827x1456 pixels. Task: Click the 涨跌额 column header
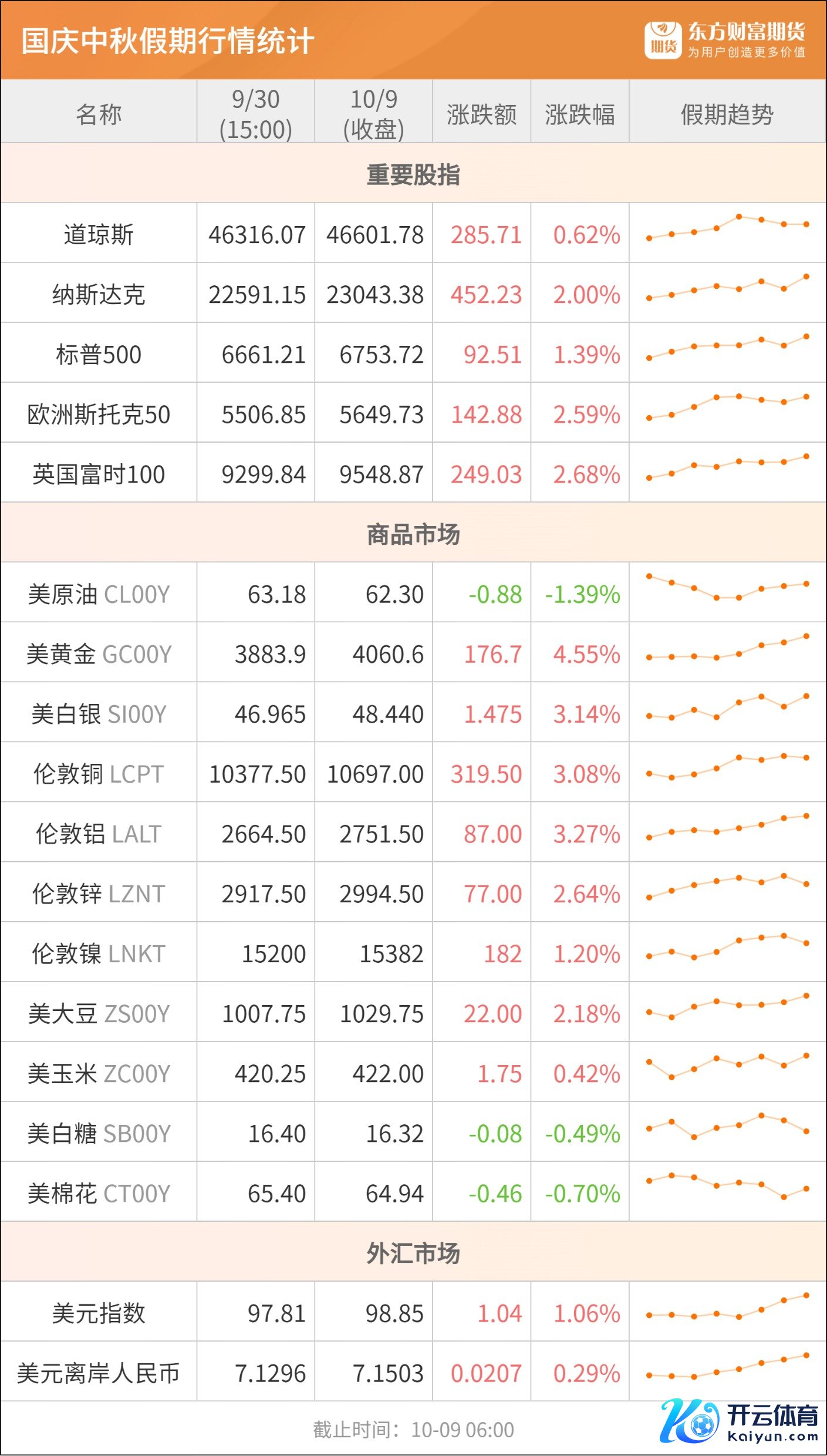pos(481,114)
